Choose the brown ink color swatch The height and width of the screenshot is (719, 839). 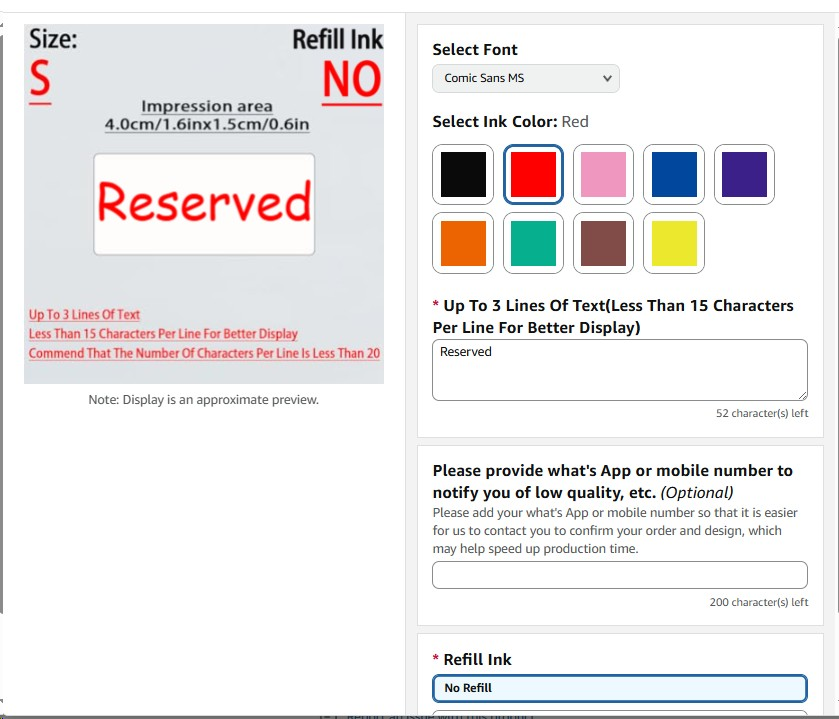tap(603, 243)
